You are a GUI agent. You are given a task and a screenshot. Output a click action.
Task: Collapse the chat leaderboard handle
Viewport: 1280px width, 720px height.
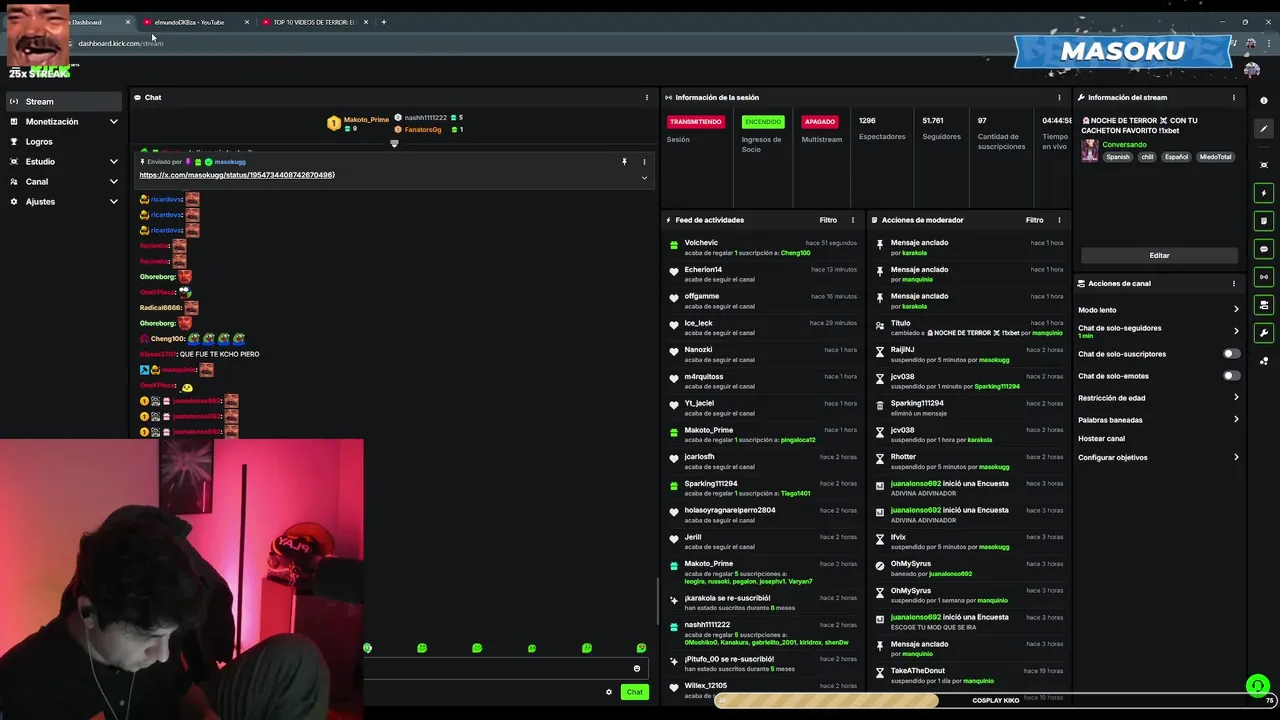394,144
